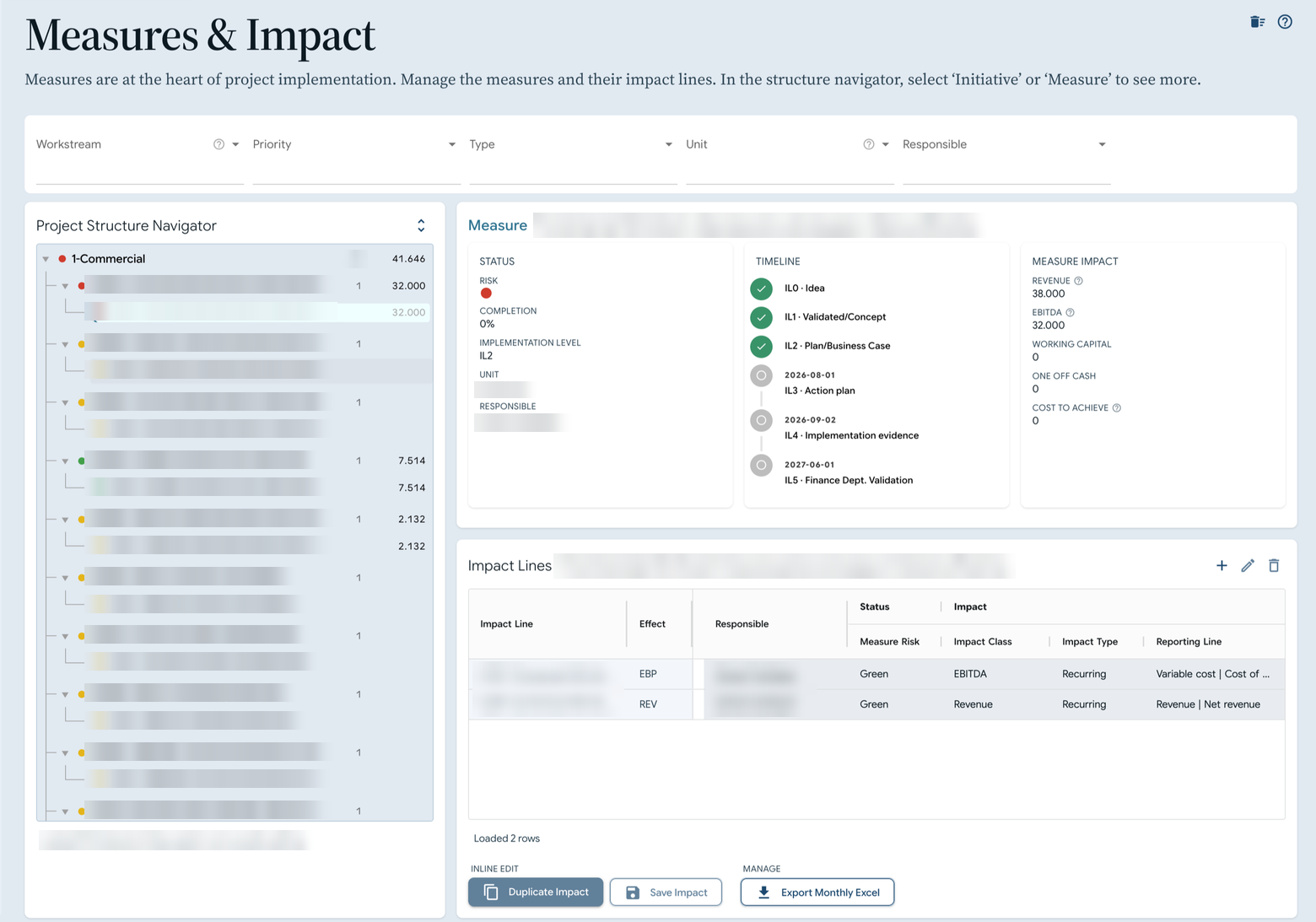Sort by Measure Risk column header

pyautogui.click(x=889, y=642)
